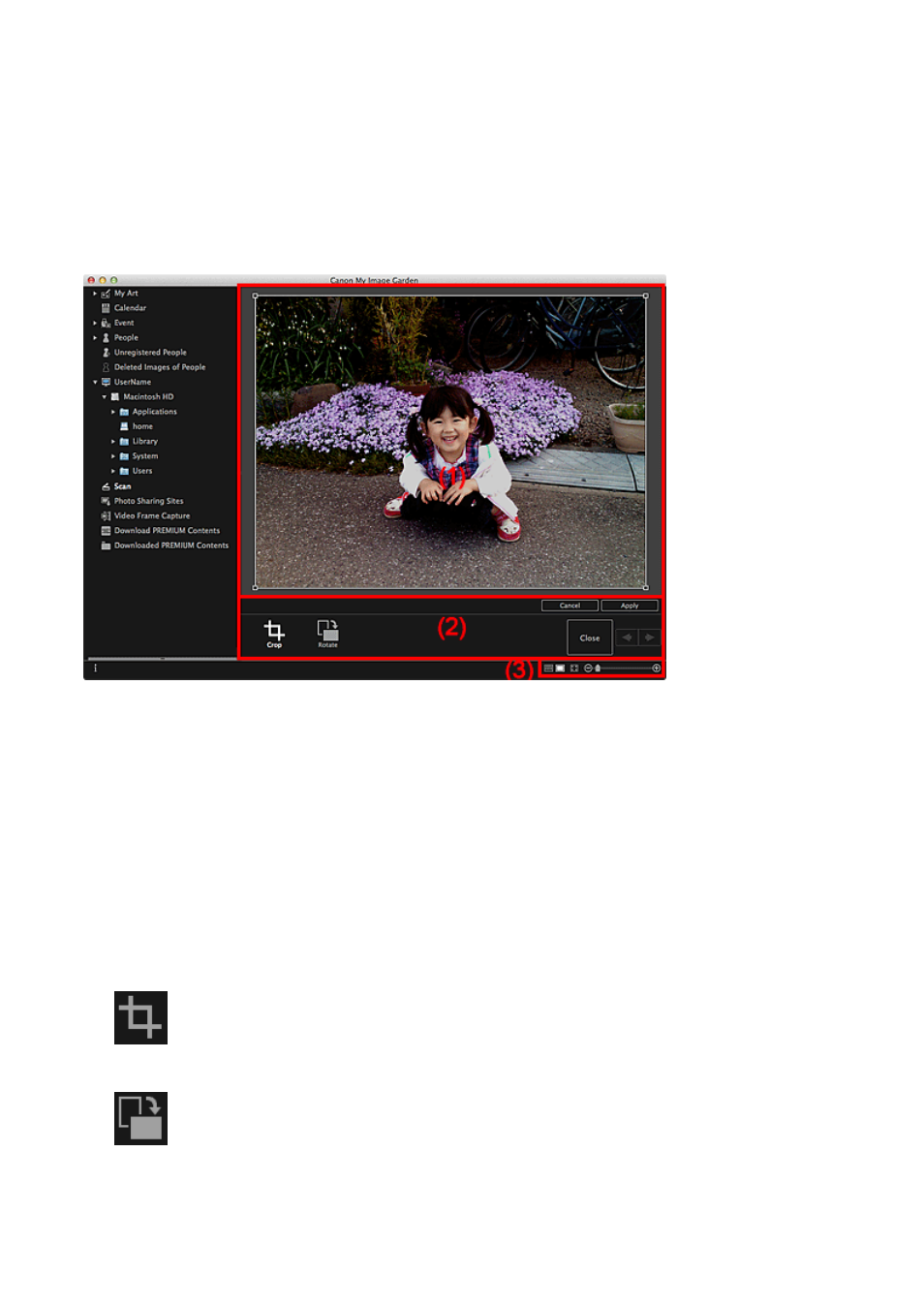Collapse the UserName tree node
Screen dimensions: 924x1308
click(95, 382)
